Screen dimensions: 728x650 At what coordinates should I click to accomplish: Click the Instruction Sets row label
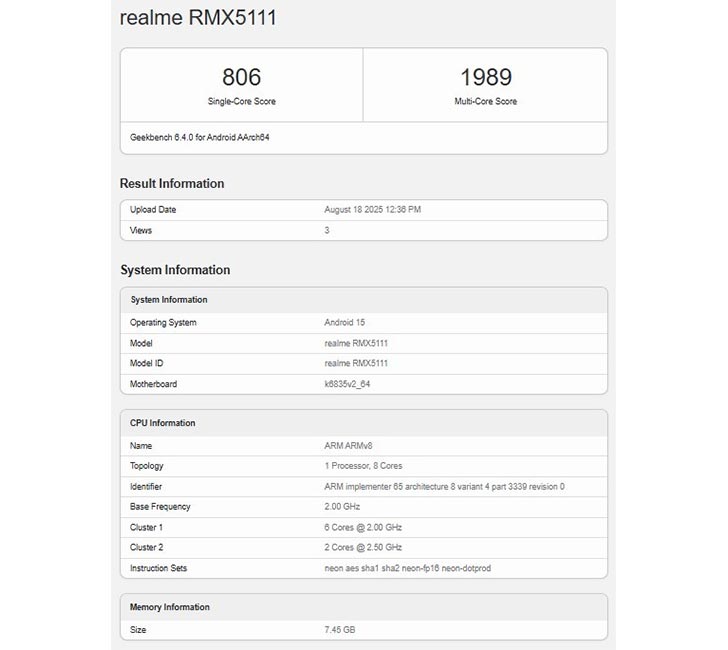[158, 568]
